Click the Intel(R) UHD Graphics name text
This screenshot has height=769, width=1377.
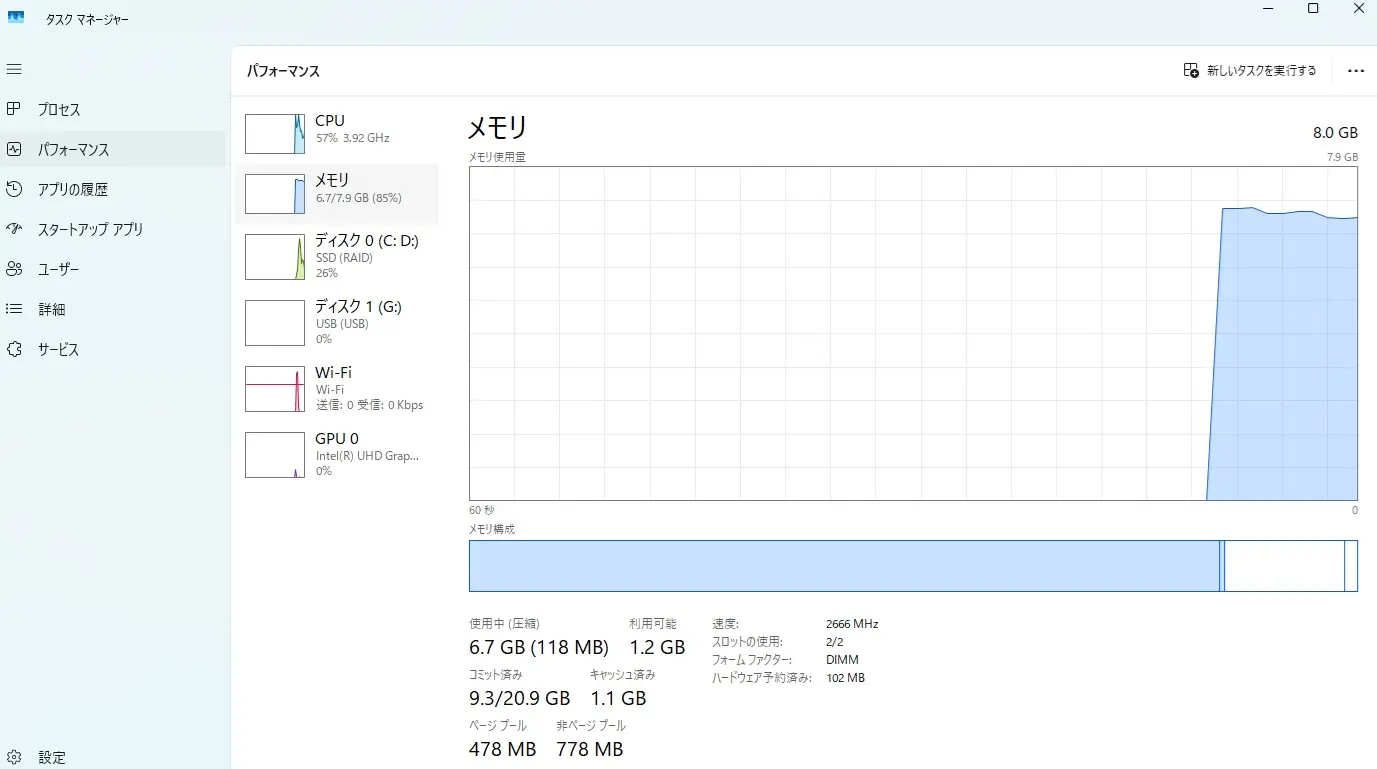[x=367, y=456]
